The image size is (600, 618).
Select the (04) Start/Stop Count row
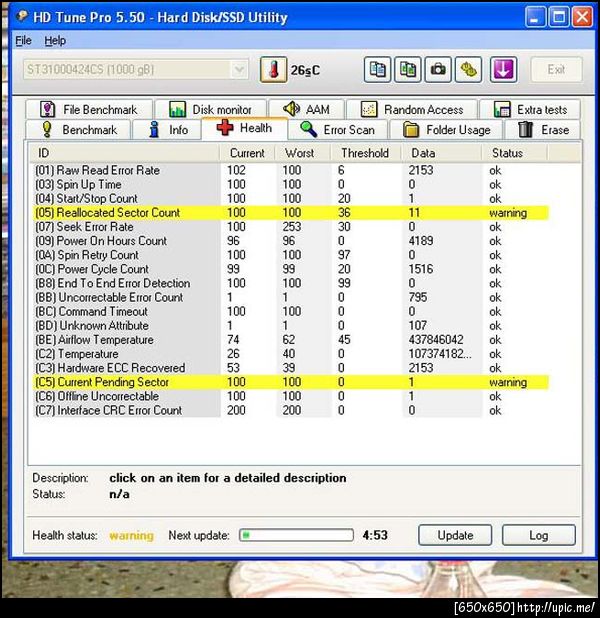click(289, 199)
